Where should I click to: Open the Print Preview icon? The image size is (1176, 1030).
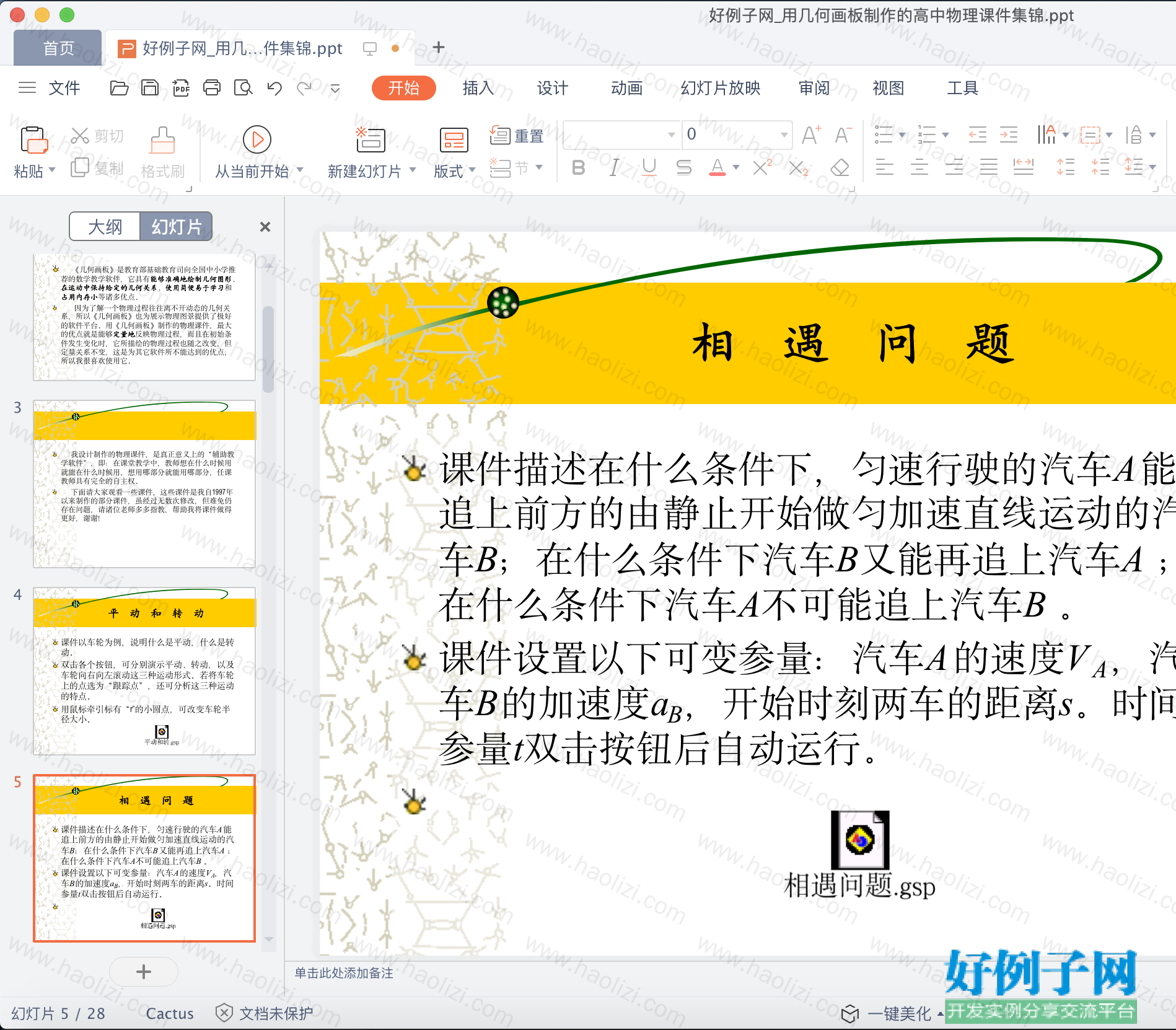click(x=243, y=88)
